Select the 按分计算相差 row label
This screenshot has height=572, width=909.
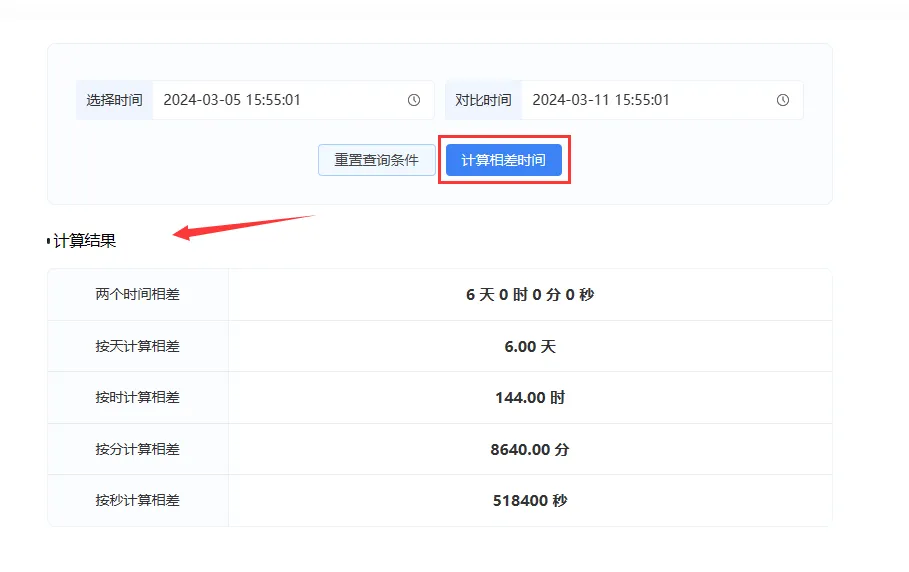(137, 449)
